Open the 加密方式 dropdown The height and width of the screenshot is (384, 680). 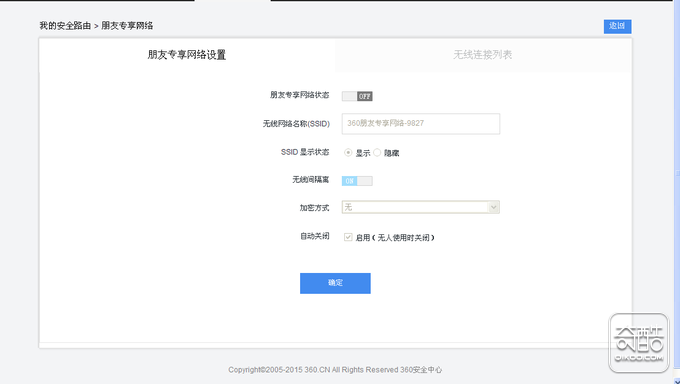click(421, 207)
